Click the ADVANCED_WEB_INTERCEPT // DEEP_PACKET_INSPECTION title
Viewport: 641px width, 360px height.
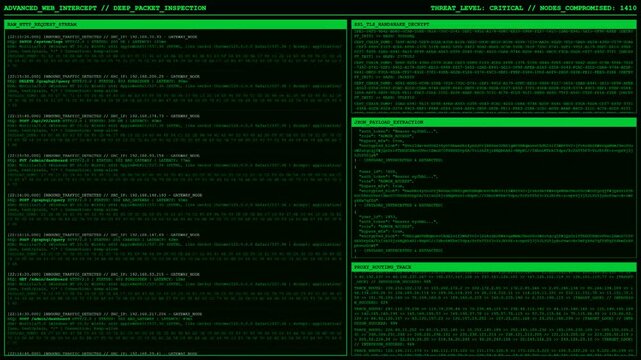click(x=105, y=8)
